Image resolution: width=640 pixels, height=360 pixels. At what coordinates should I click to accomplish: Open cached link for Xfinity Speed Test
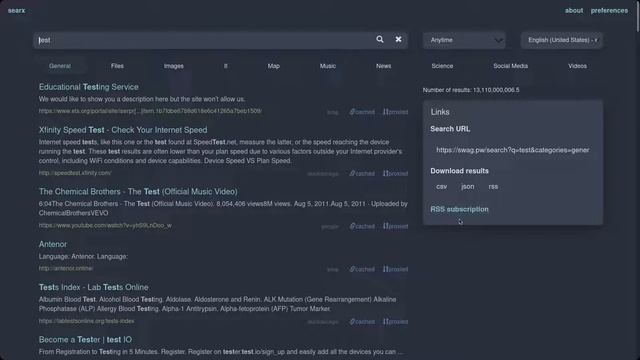click(362, 173)
